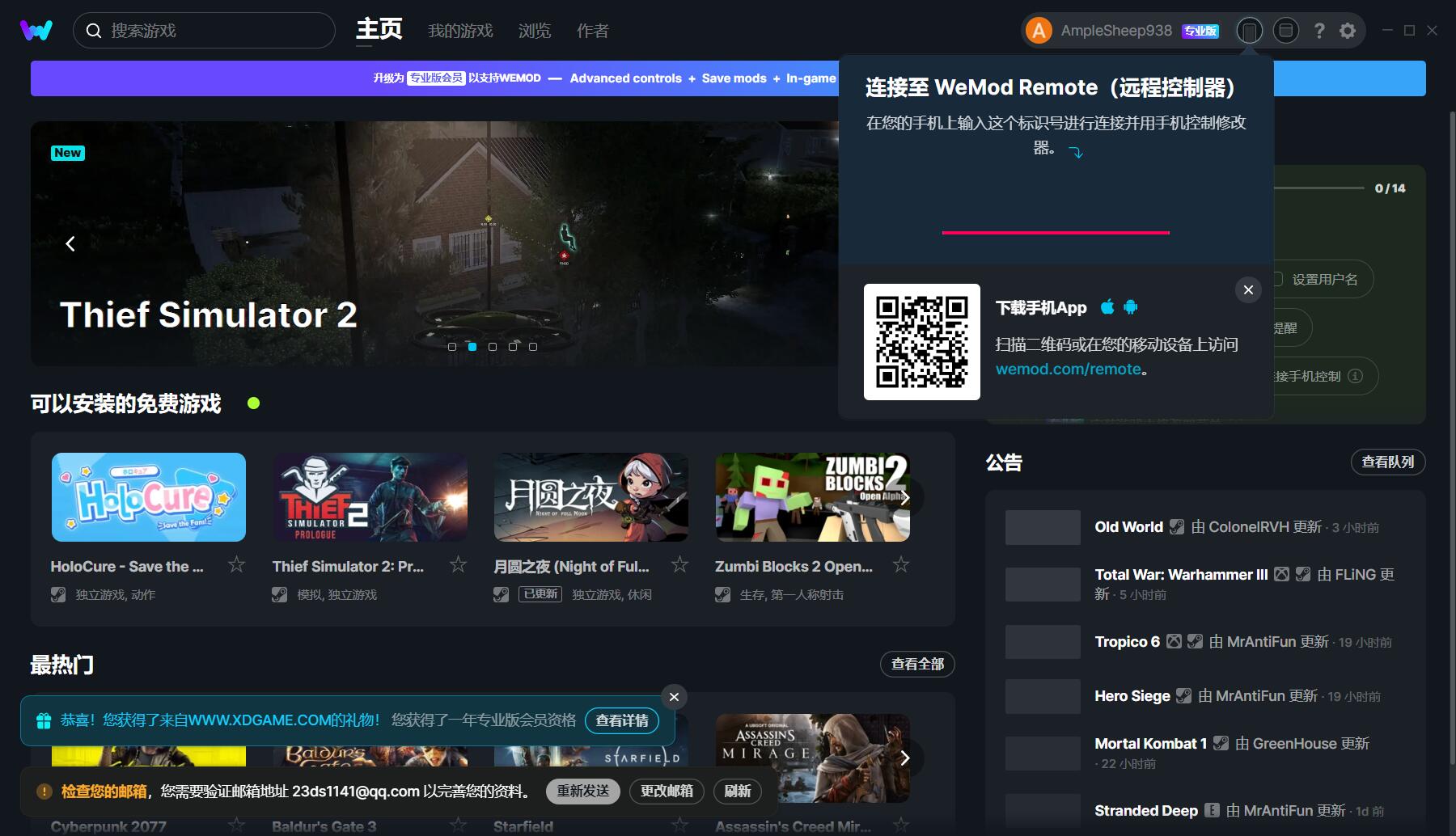1456x836 pixels.
Task: Open Old World announcement entry
Action: 1205,527
